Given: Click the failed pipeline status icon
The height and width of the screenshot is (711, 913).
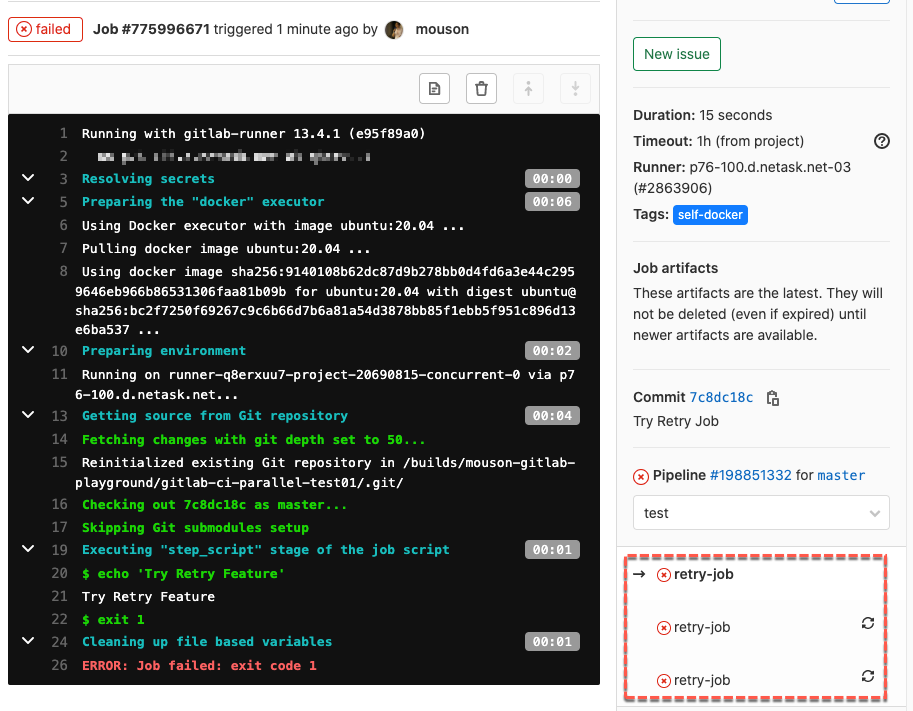Looking at the screenshot, I should point(640,477).
